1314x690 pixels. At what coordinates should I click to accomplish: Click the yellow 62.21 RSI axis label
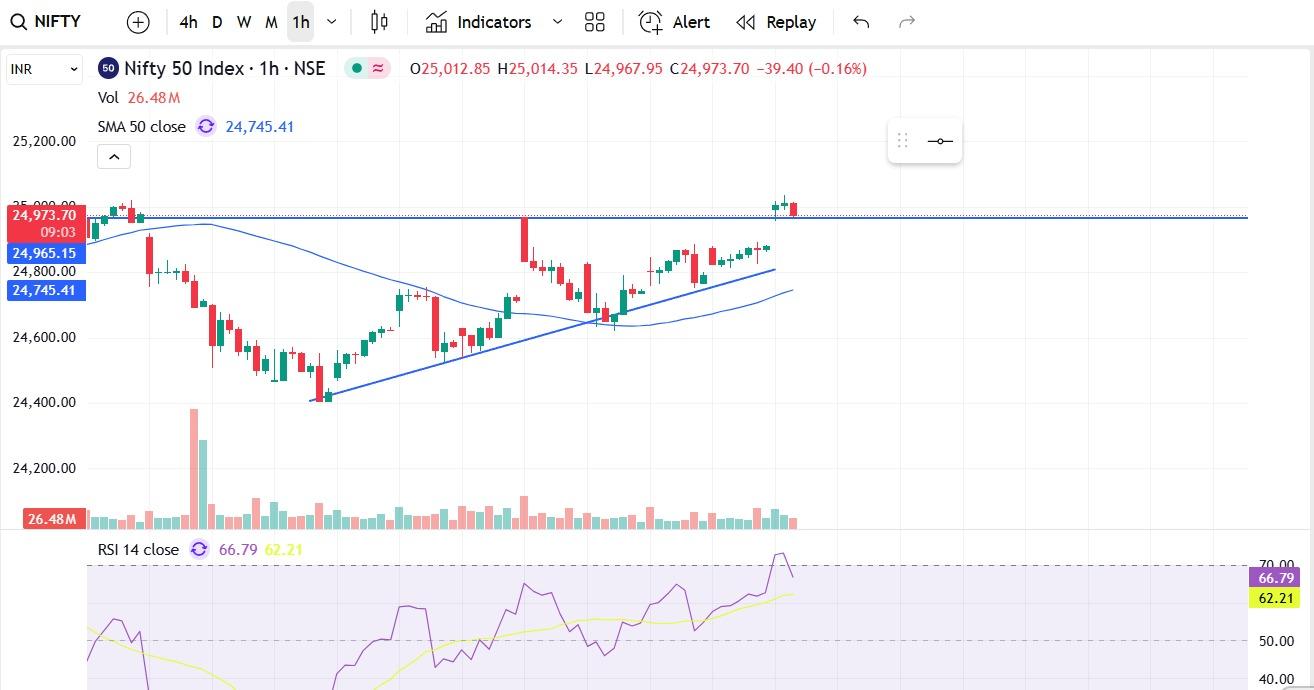pyautogui.click(x=1277, y=598)
